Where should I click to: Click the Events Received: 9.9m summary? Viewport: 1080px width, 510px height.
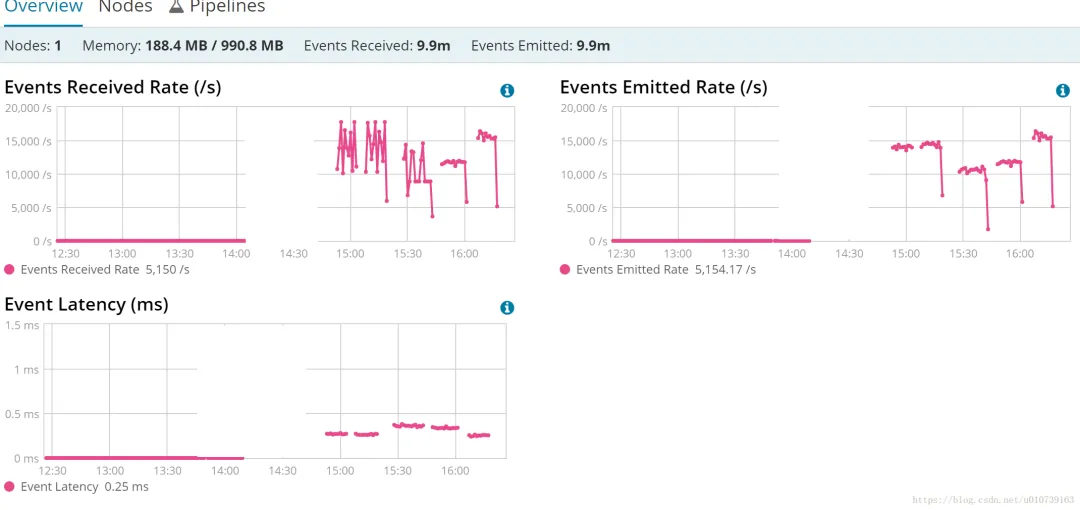[377, 46]
